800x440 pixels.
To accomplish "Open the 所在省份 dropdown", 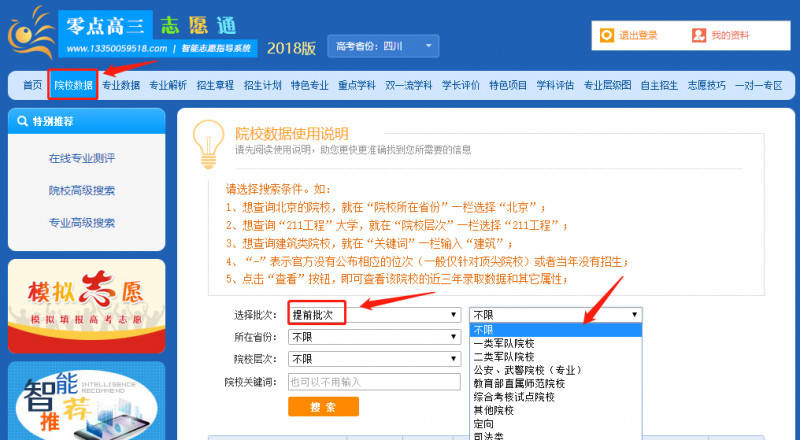I will click(374, 337).
